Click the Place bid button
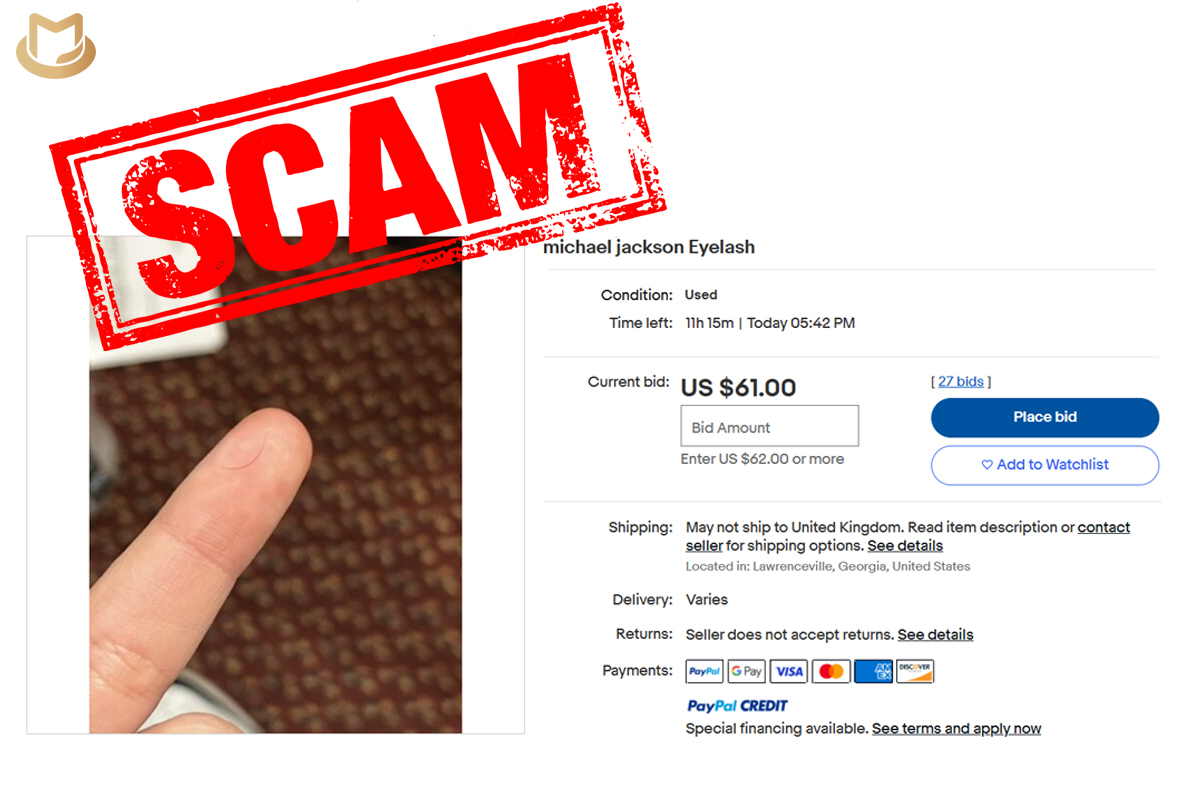The height and width of the screenshot is (800, 1200). click(x=1045, y=417)
